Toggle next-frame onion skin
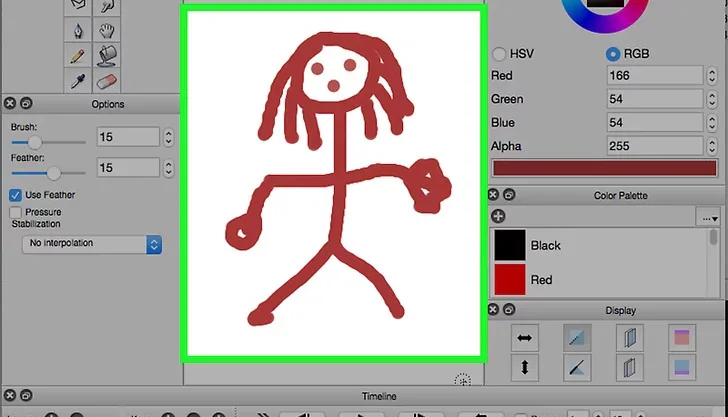 click(630, 367)
